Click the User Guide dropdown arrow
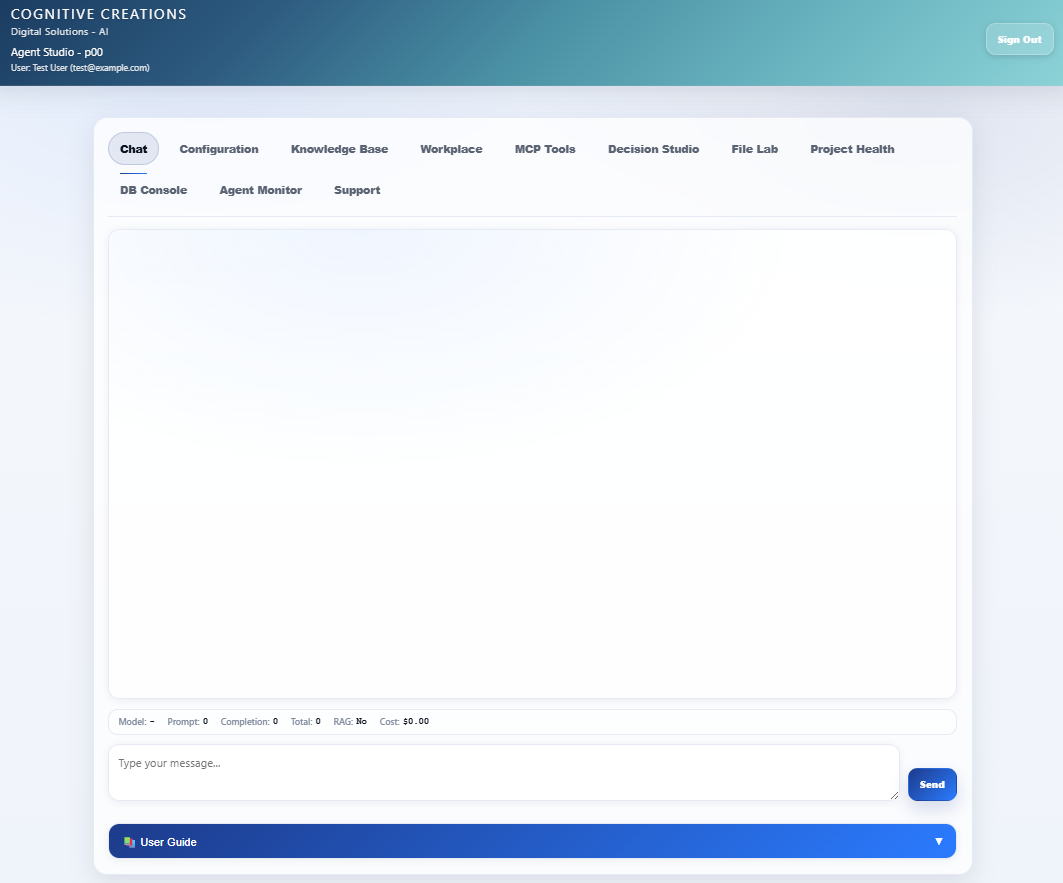 pyautogui.click(x=938, y=841)
